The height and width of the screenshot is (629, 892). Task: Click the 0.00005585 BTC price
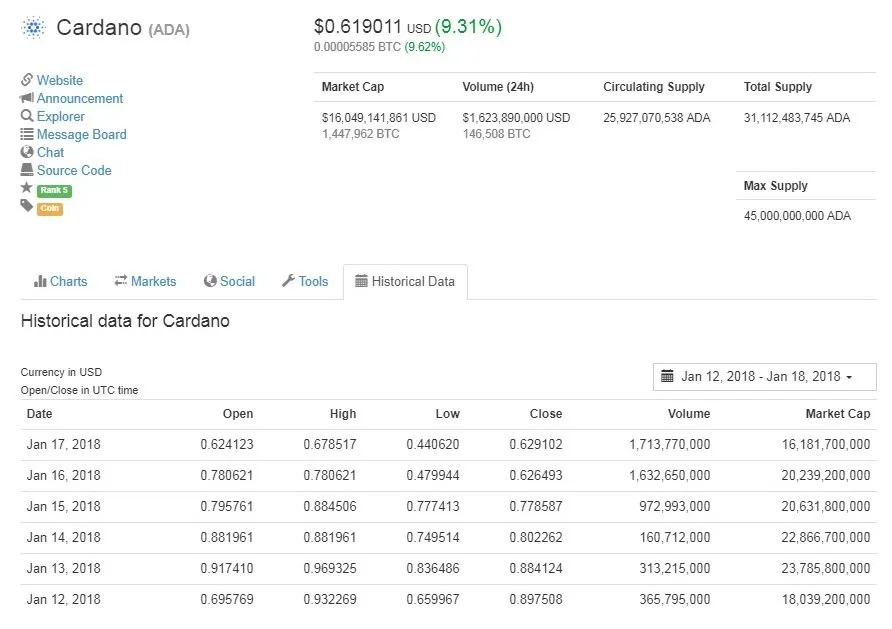[357, 47]
